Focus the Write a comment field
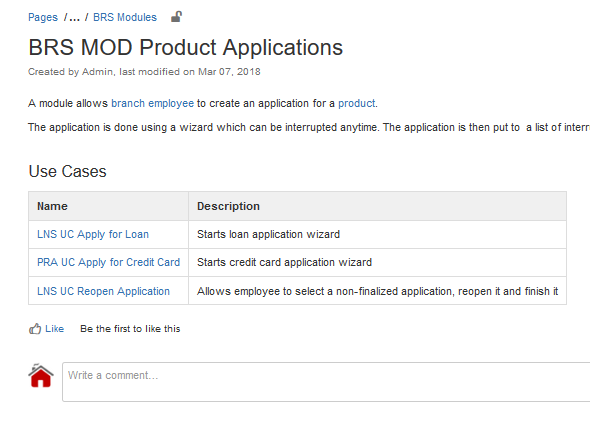The width and height of the screenshot is (590, 425). click(x=326, y=382)
